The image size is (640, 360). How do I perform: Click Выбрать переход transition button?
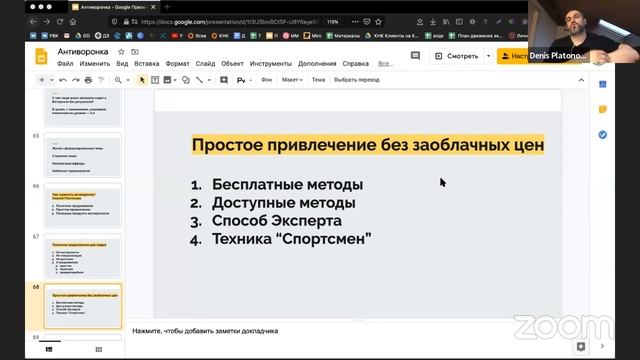pos(357,80)
